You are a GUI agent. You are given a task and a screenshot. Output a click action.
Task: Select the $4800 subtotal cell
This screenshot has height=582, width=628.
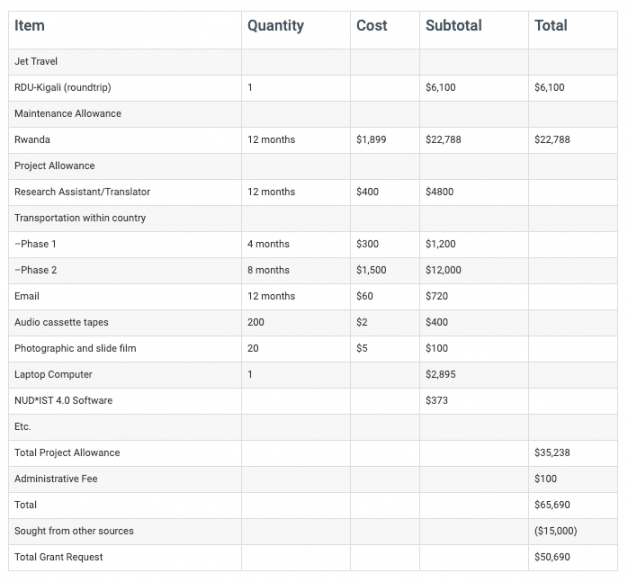[441, 192]
